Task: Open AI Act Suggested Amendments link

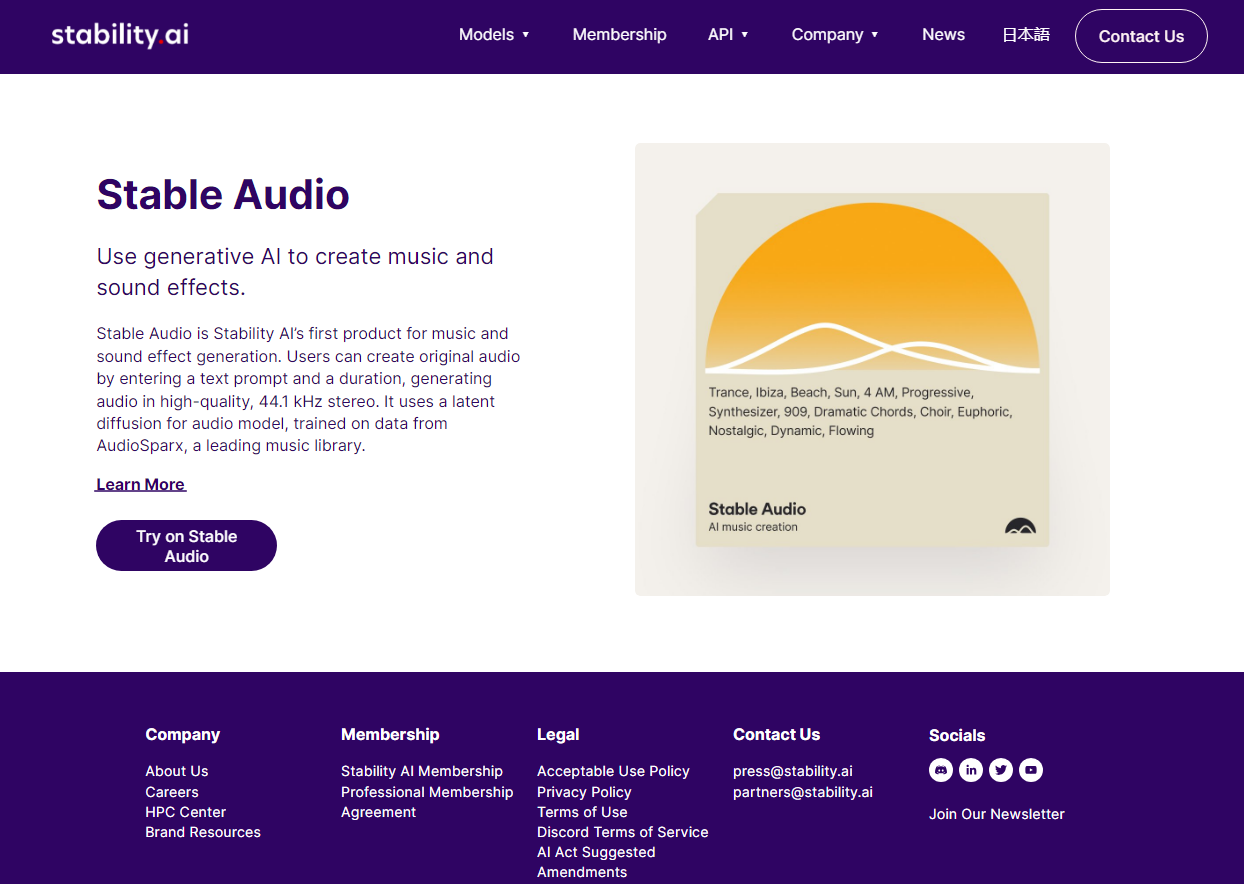Action: point(596,862)
